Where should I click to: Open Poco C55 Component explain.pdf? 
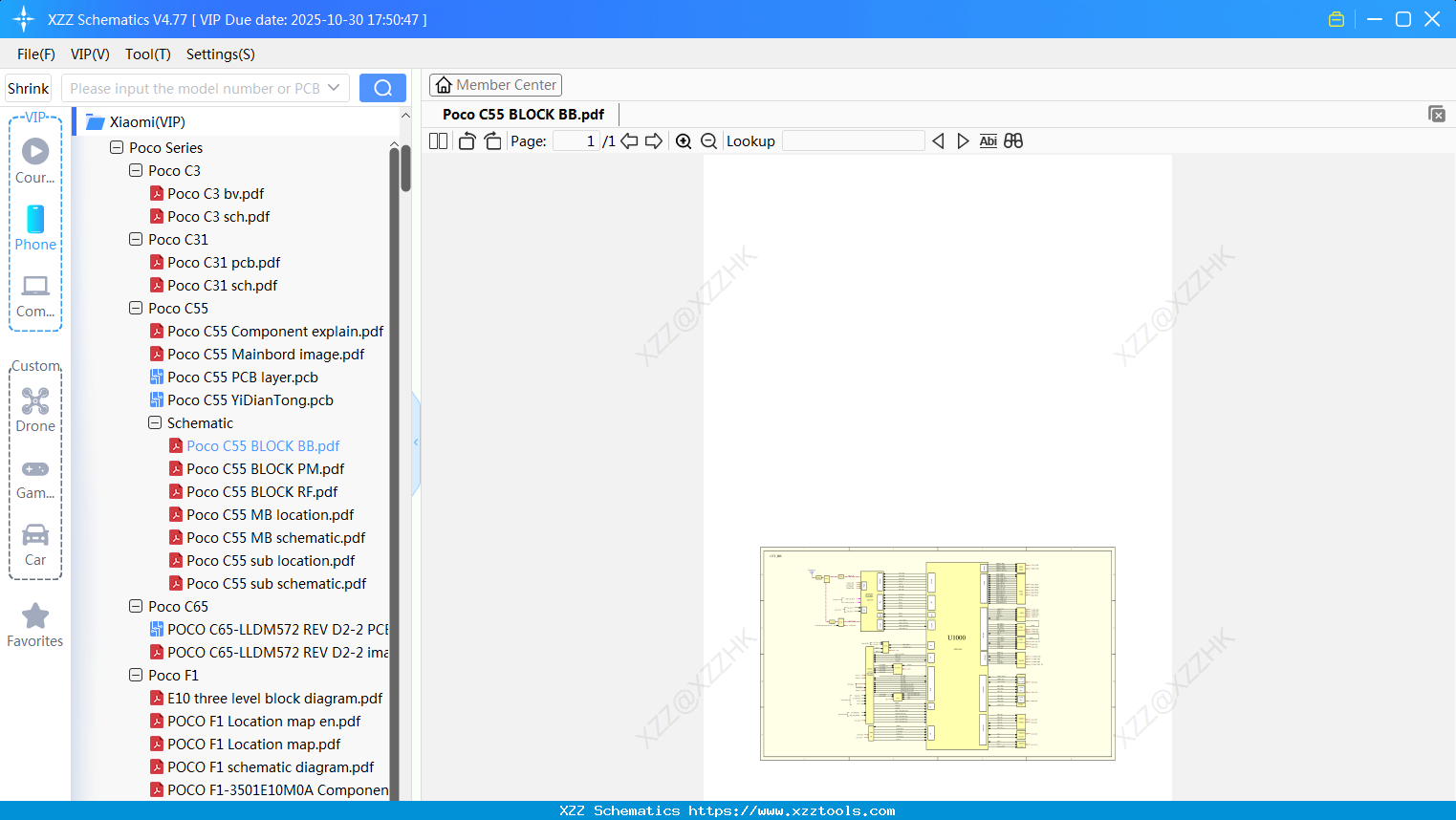tap(275, 332)
